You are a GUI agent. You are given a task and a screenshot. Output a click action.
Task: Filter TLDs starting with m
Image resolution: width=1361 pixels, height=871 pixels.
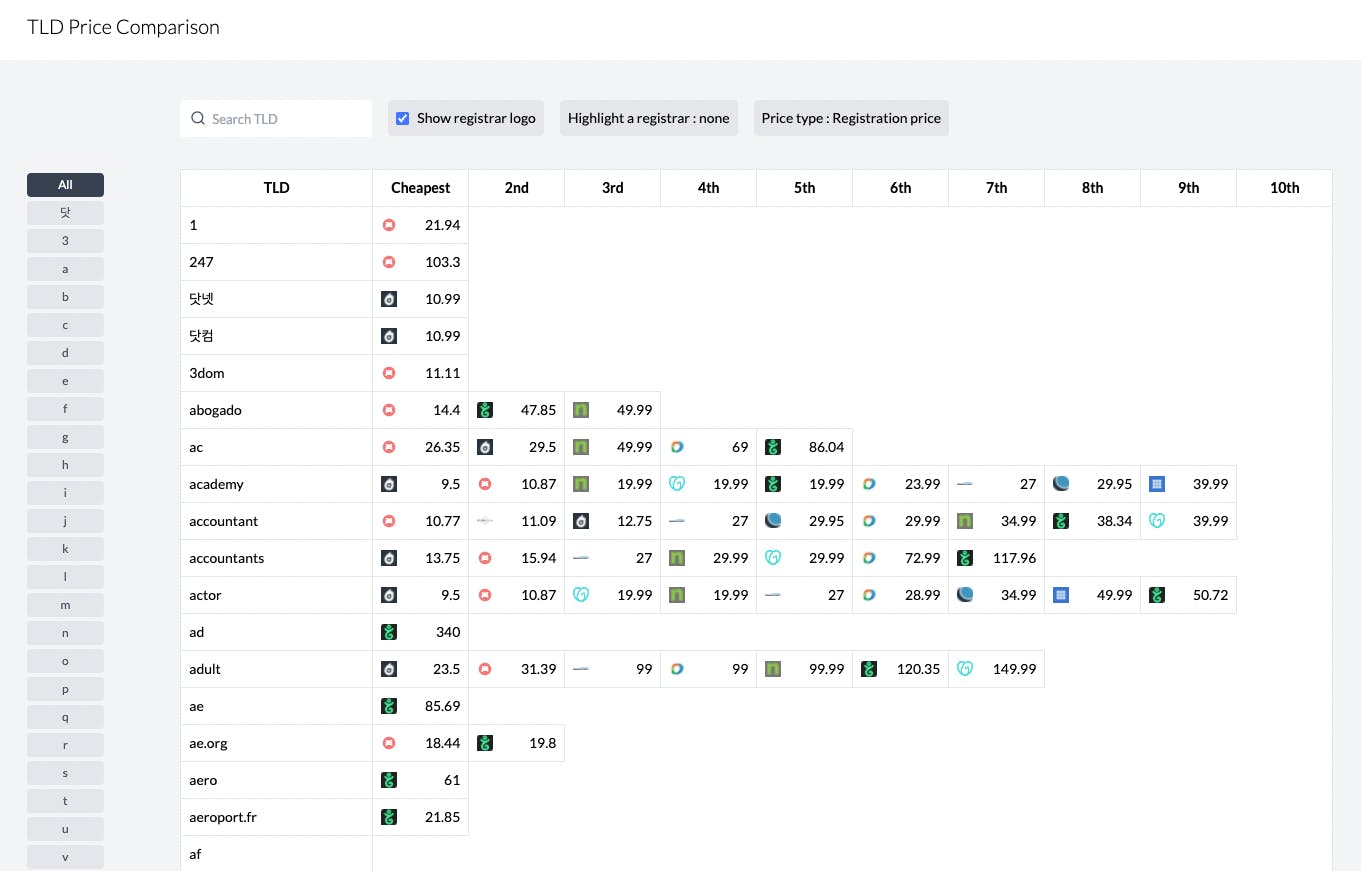pyautogui.click(x=65, y=605)
